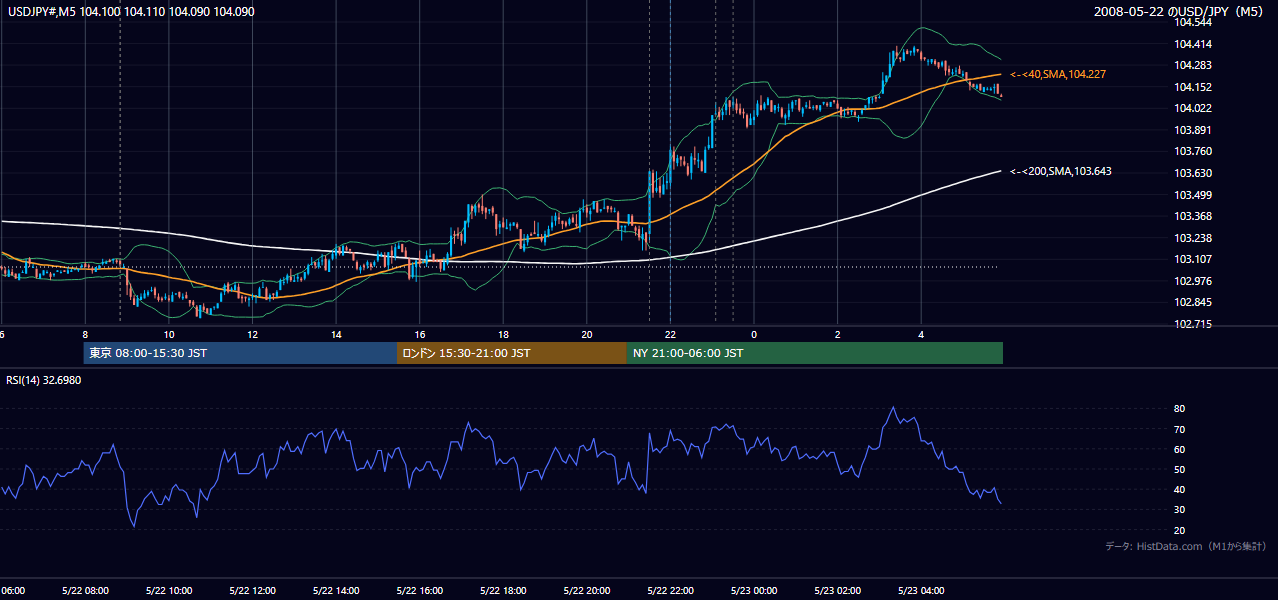Screen dimensions: 1278x600
Task: Click RSI axis level 80
Action: [x=1180, y=409]
